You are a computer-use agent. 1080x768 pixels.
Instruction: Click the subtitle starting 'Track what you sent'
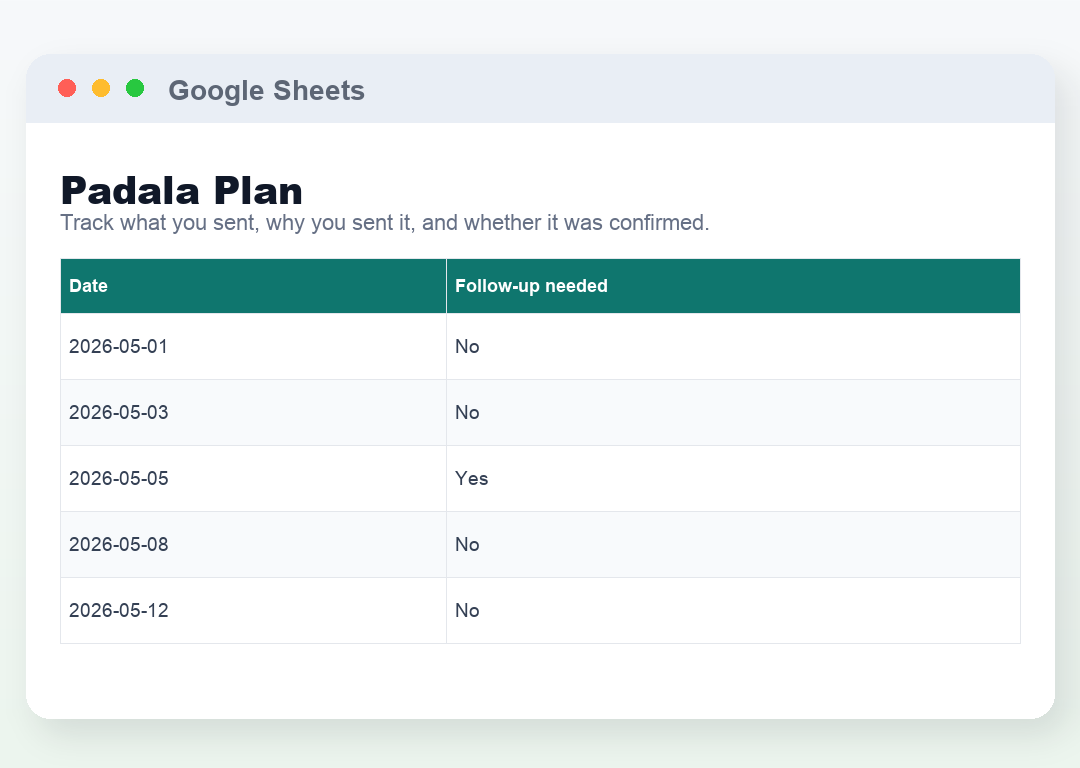coord(384,222)
